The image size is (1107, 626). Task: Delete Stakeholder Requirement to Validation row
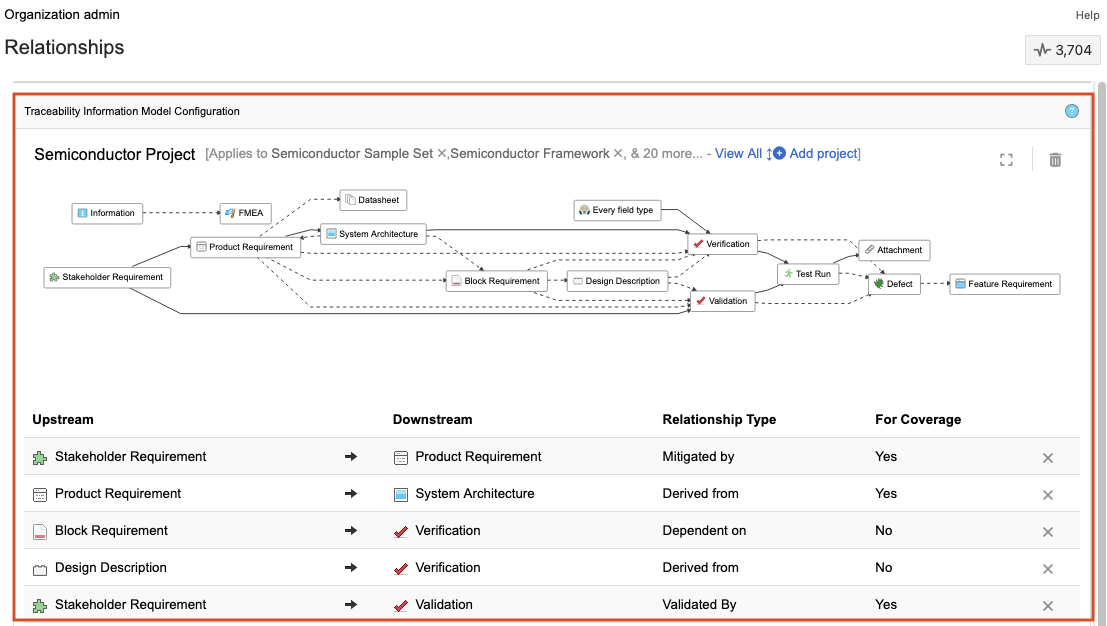click(x=1048, y=606)
